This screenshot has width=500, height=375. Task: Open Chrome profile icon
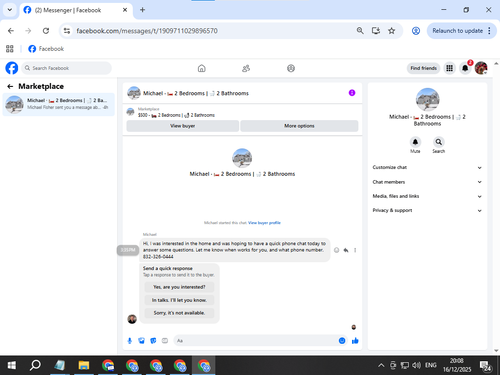[416, 31]
